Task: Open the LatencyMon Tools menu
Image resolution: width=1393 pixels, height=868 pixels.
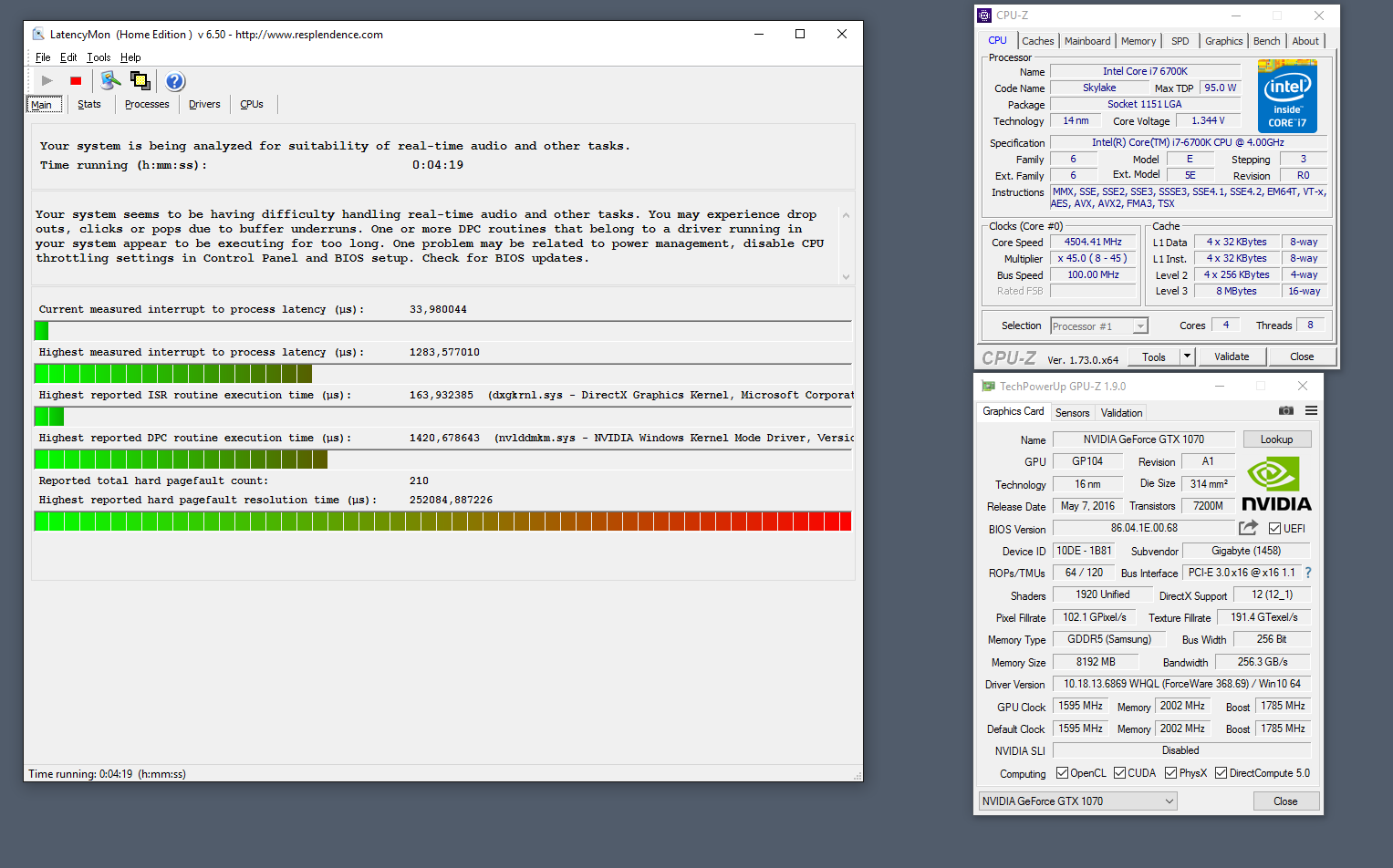Action: pyautogui.click(x=99, y=57)
